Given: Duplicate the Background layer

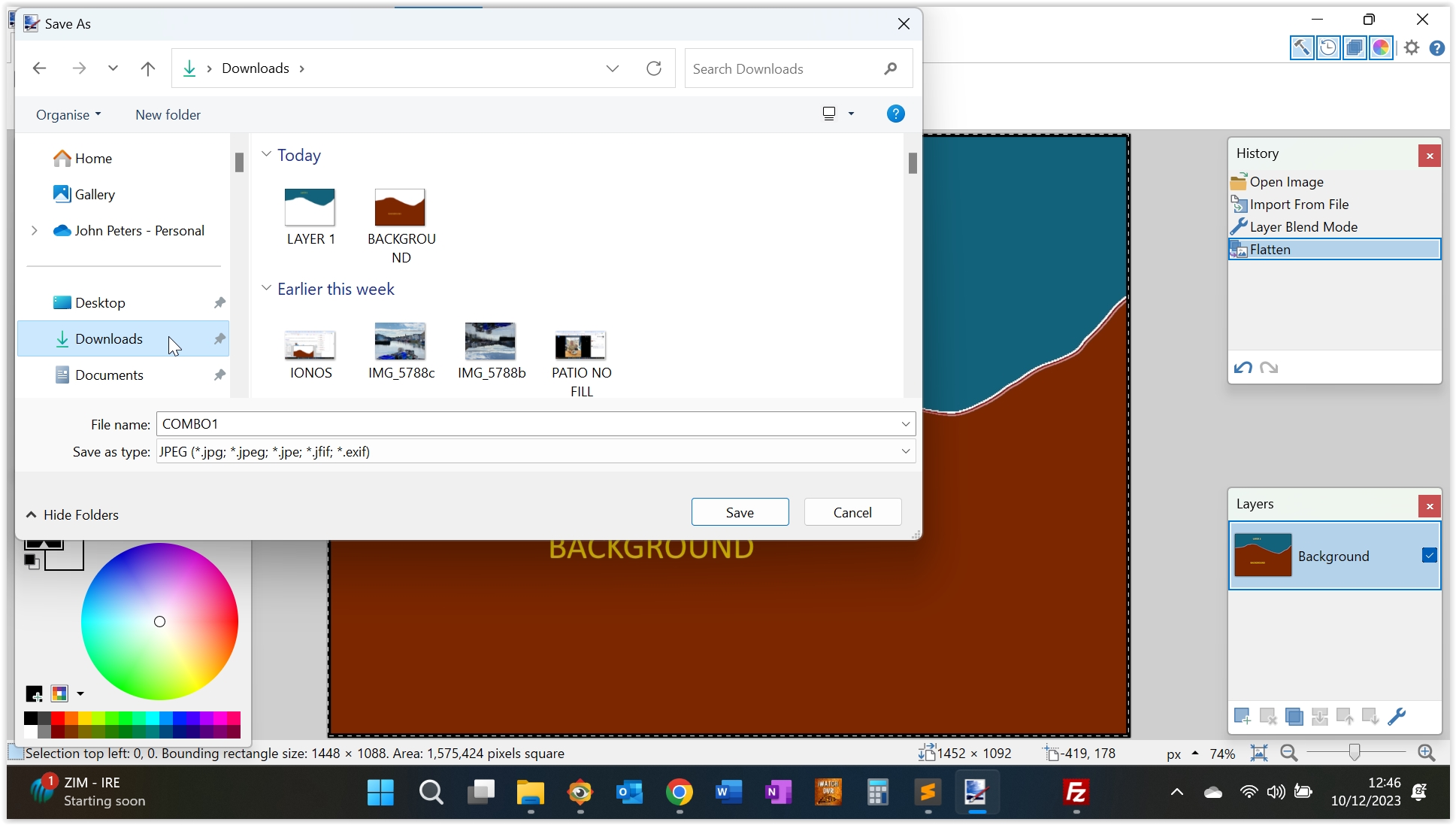Looking at the screenshot, I should click(x=1294, y=717).
